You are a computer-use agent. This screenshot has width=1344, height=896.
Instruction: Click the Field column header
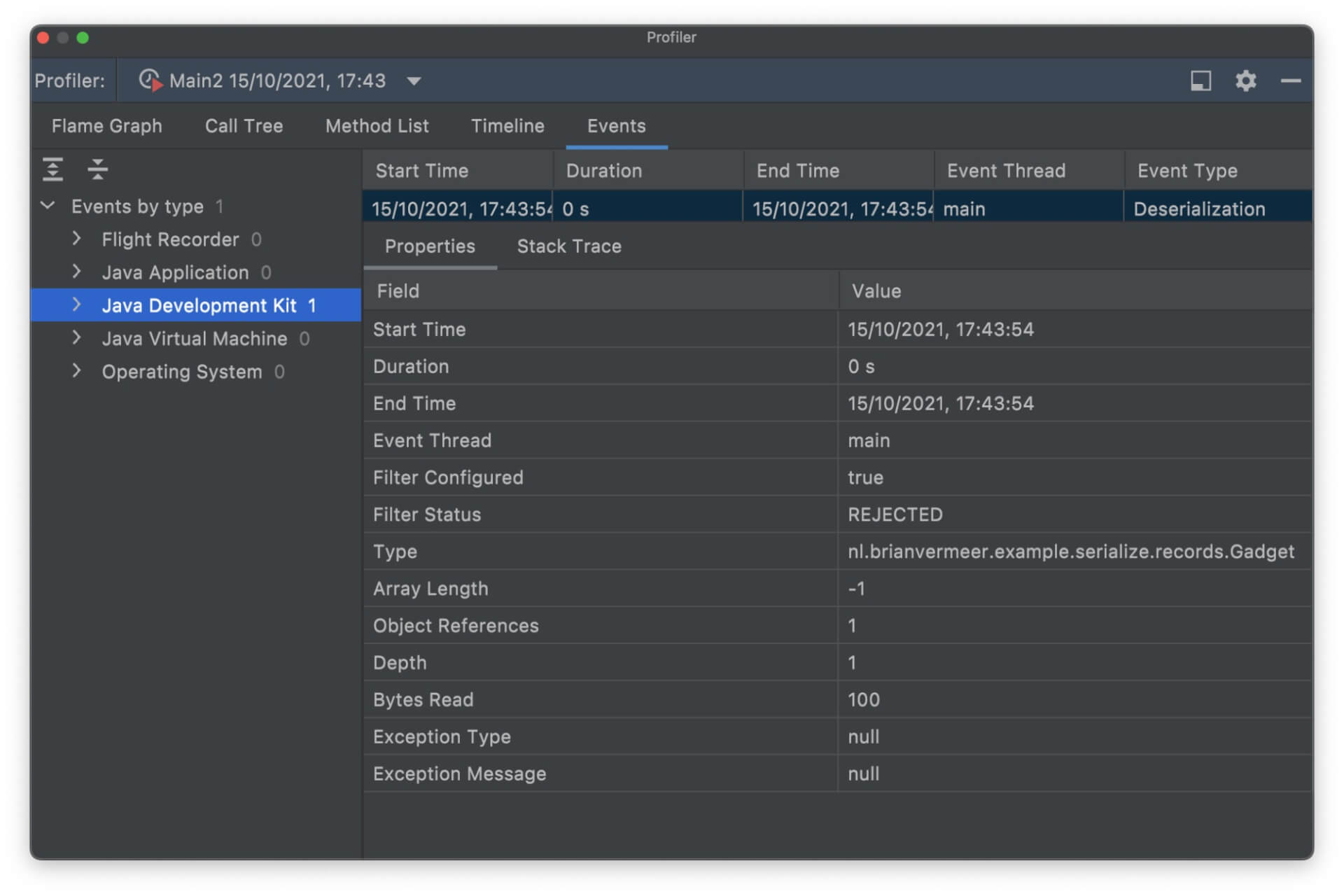[601, 291]
